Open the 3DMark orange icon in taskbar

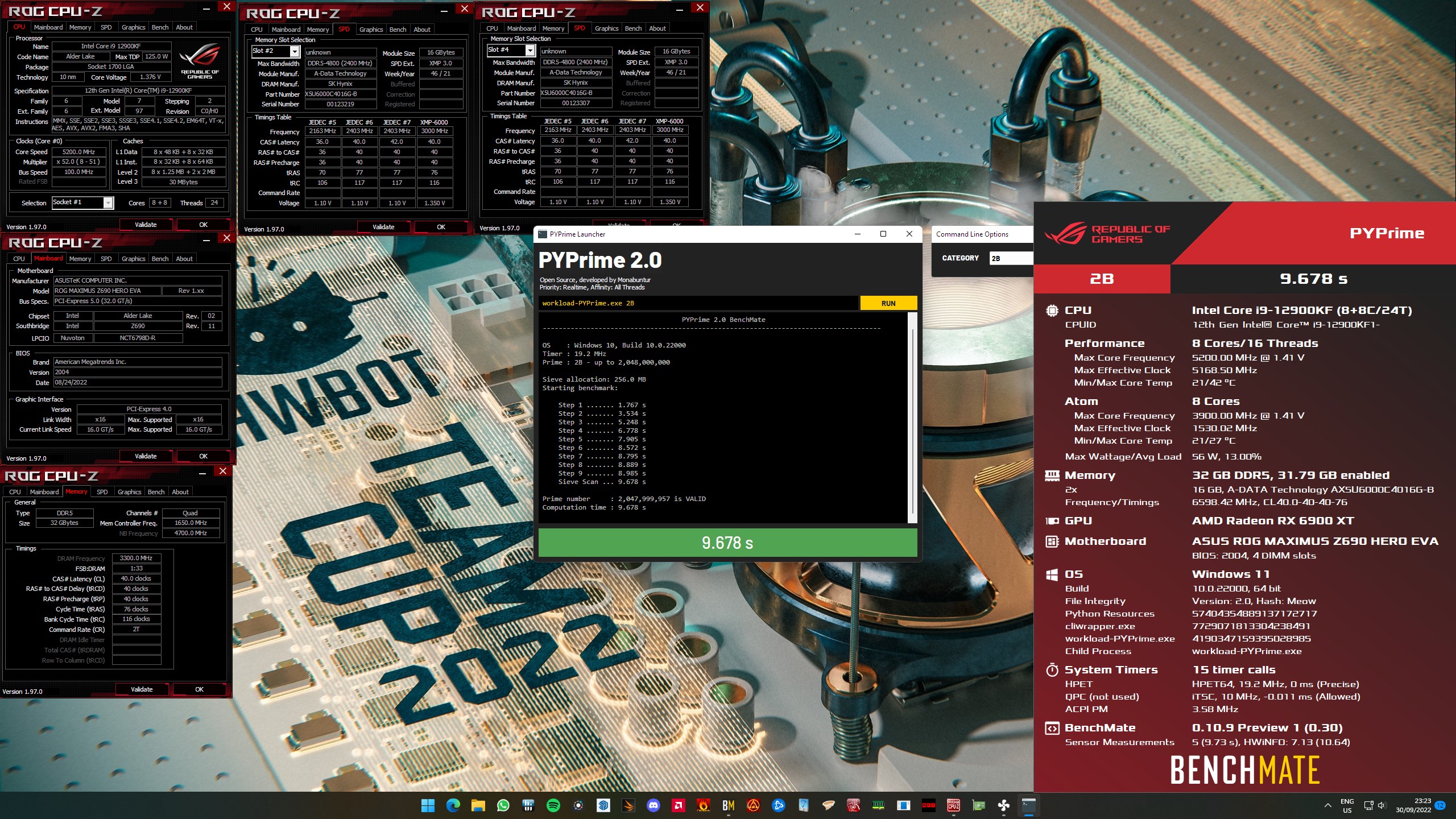click(628, 805)
